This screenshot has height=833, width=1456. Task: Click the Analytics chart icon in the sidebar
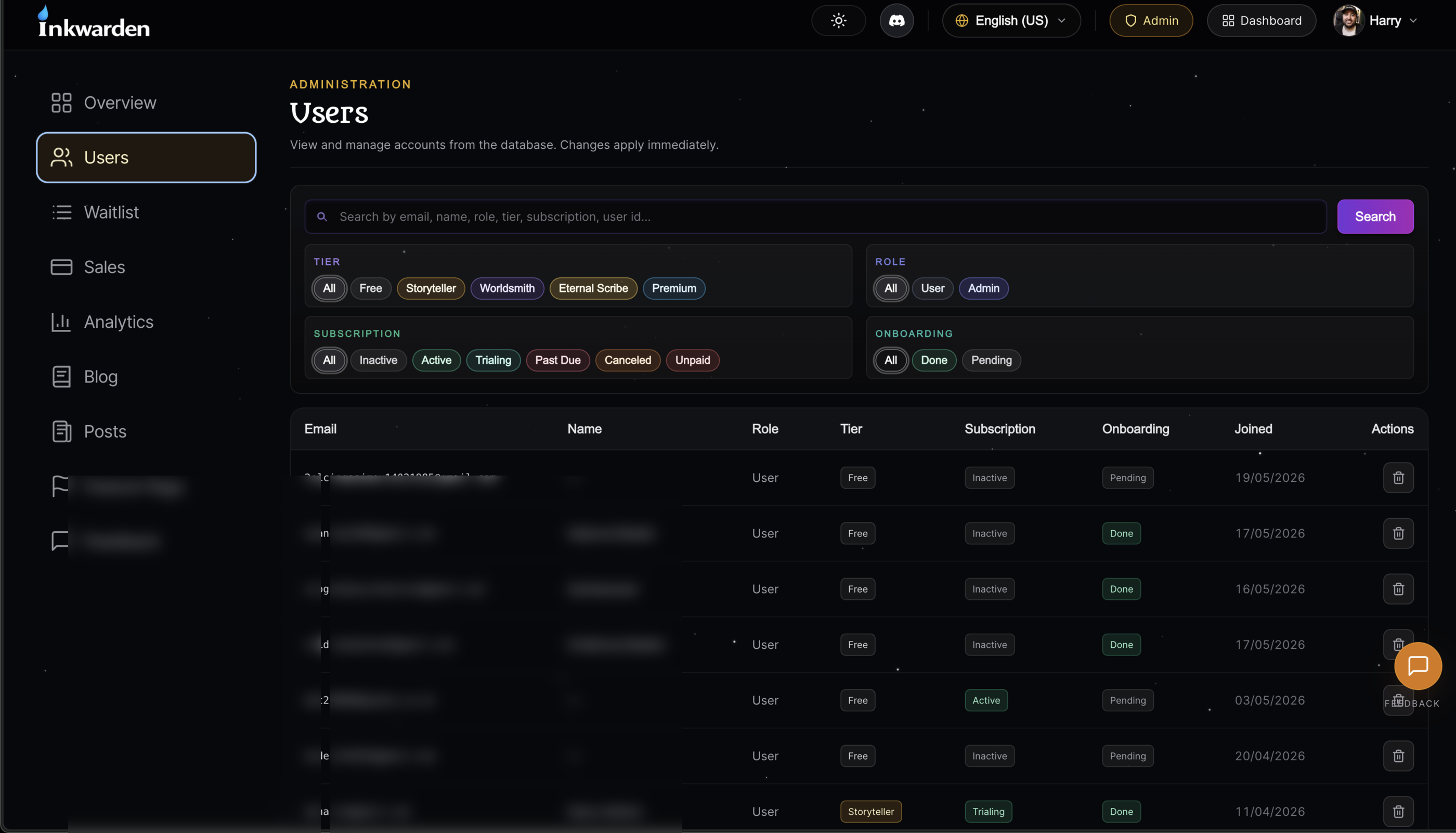click(x=61, y=322)
